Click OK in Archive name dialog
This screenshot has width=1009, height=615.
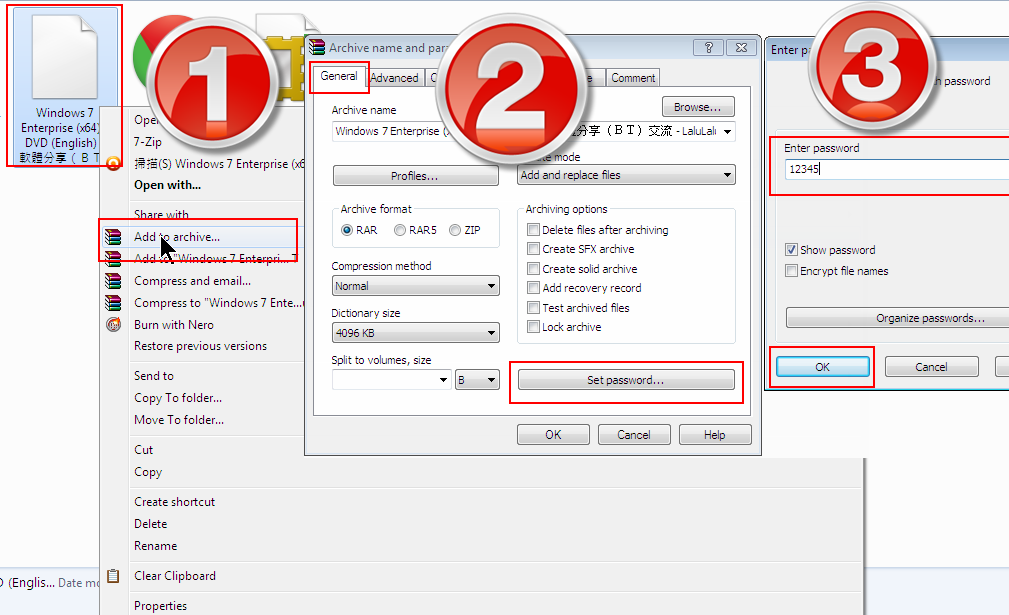point(553,435)
